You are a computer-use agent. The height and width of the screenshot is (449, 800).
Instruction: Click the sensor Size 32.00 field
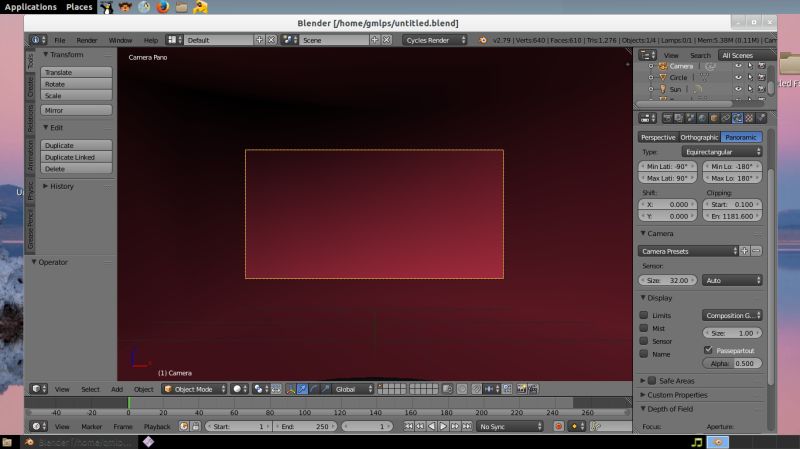tap(668, 280)
